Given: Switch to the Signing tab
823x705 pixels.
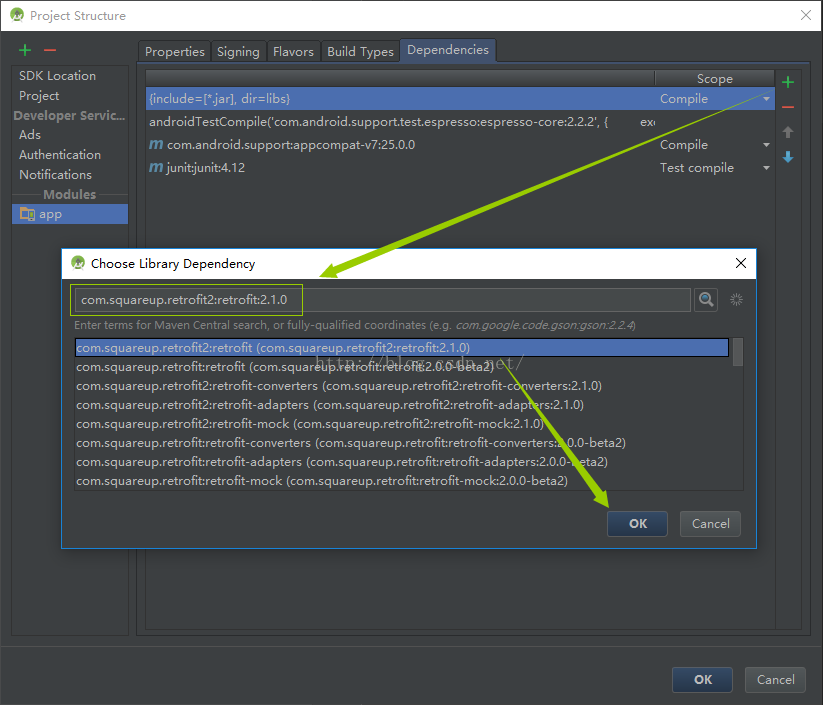Looking at the screenshot, I should (238, 52).
